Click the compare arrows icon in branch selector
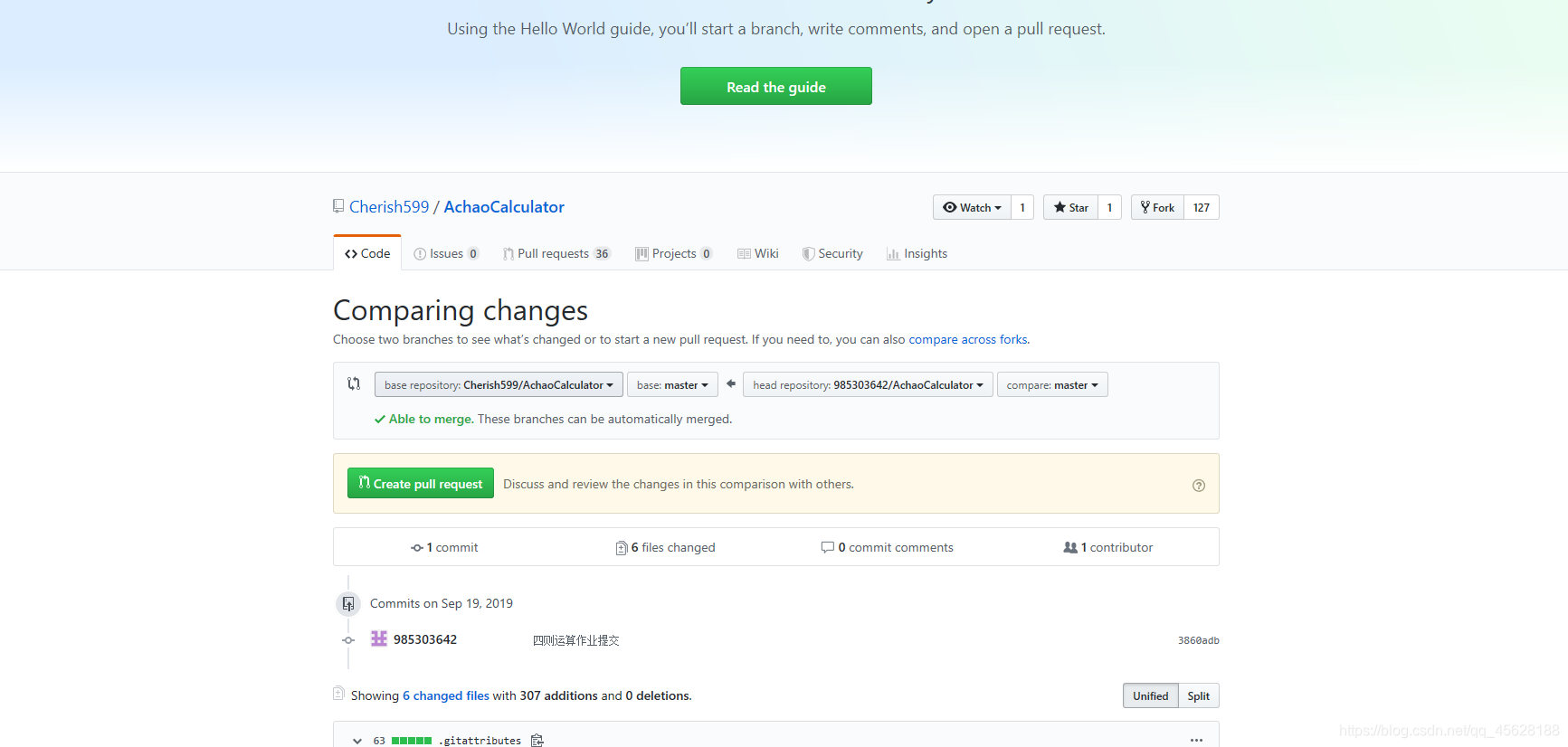 point(354,383)
